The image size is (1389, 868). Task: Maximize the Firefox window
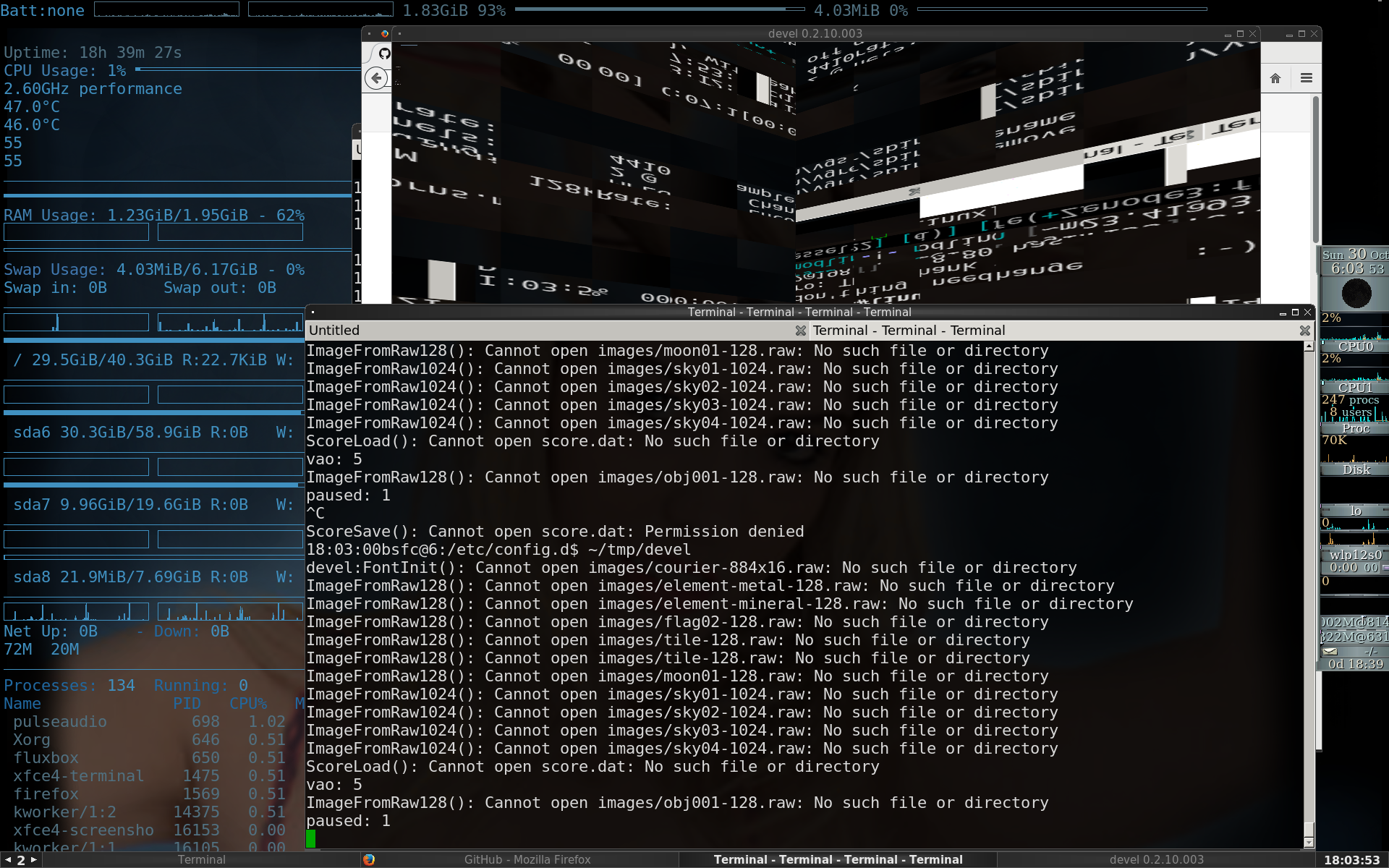coord(1301,33)
